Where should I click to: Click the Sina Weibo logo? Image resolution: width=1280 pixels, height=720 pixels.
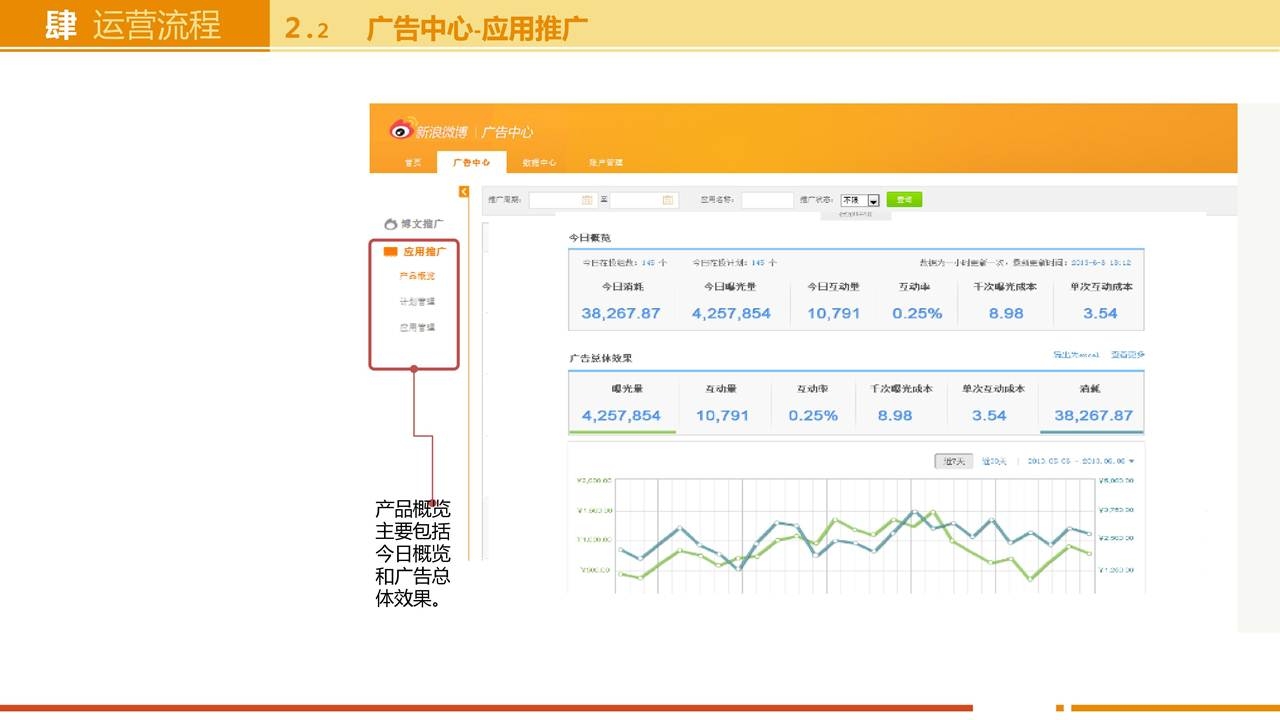[x=402, y=130]
